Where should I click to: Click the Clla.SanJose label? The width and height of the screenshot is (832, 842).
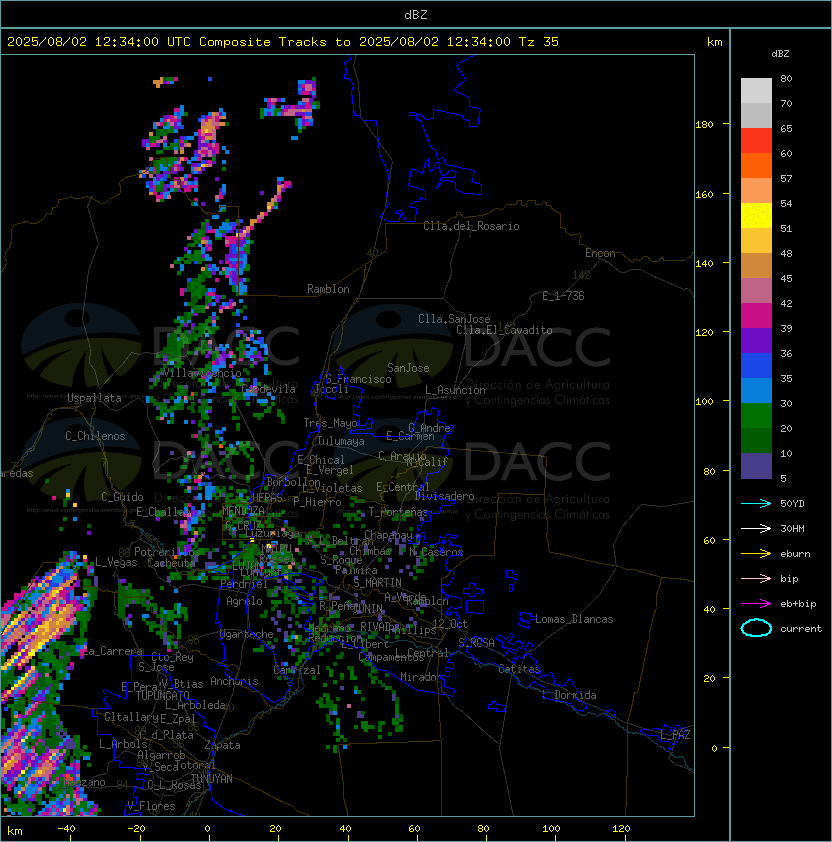pyautogui.click(x=454, y=319)
